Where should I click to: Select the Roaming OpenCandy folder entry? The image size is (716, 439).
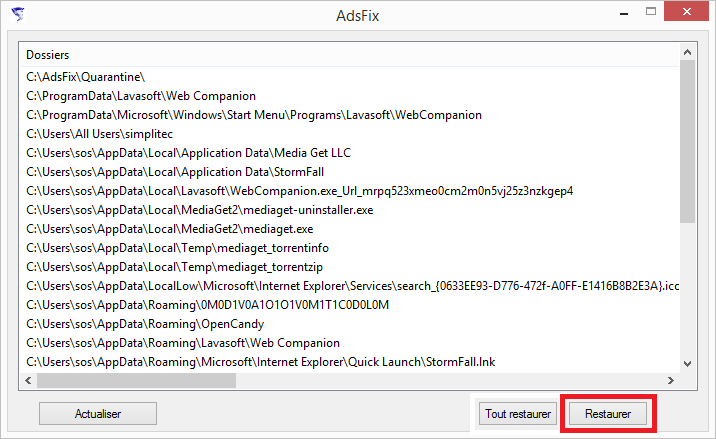pos(145,324)
